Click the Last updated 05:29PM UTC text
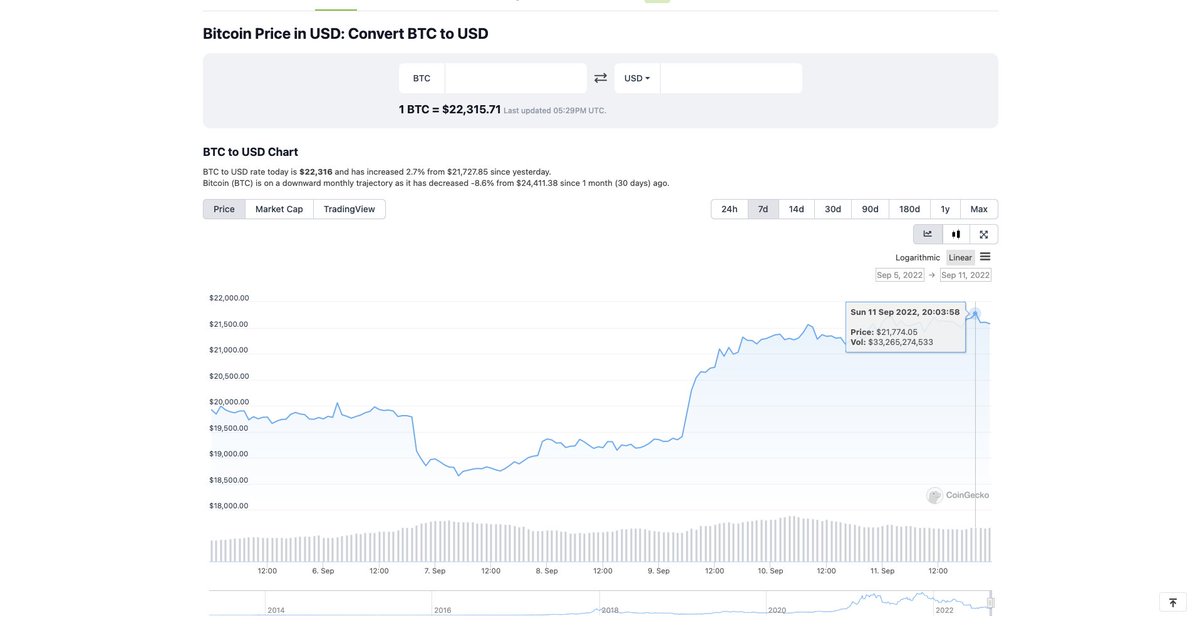The image size is (1200, 626). click(555, 111)
